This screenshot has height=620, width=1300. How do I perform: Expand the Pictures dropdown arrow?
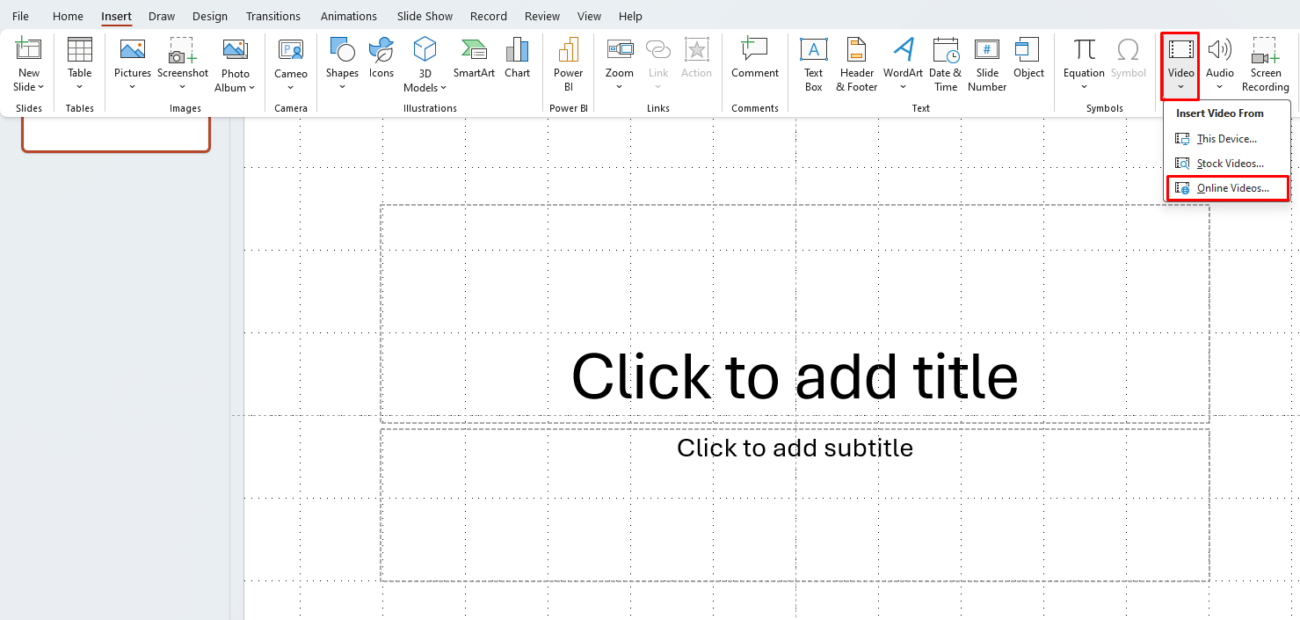(132, 87)
